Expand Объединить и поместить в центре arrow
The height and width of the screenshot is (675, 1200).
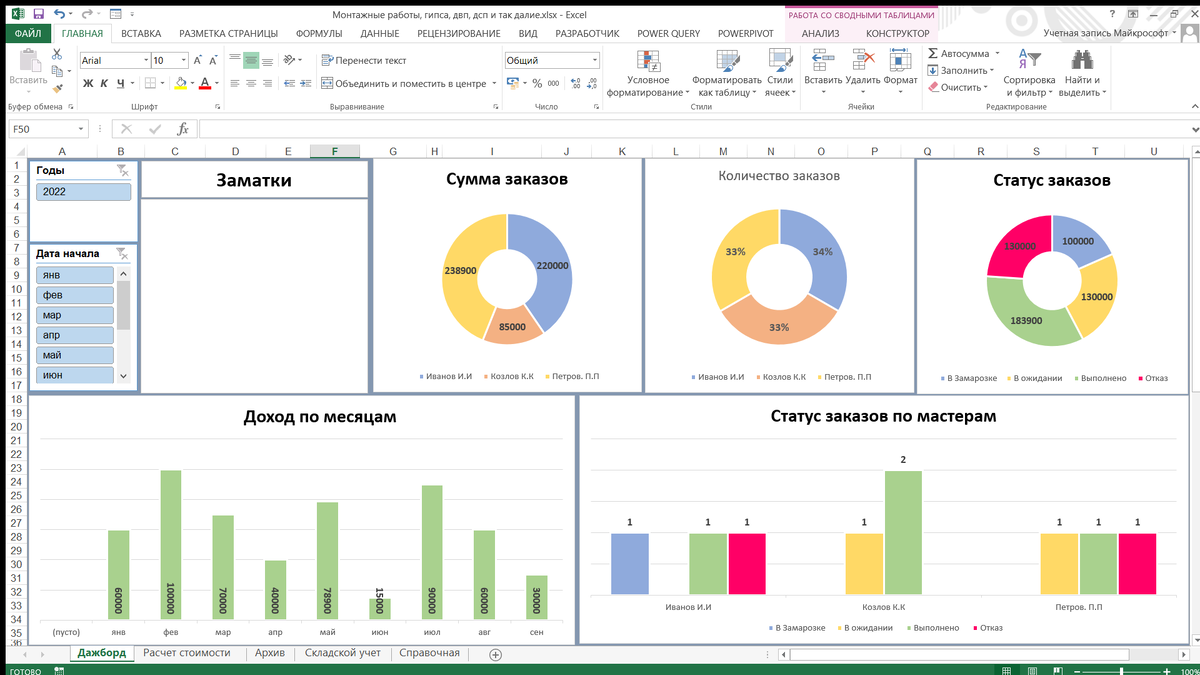pos(492,84)
